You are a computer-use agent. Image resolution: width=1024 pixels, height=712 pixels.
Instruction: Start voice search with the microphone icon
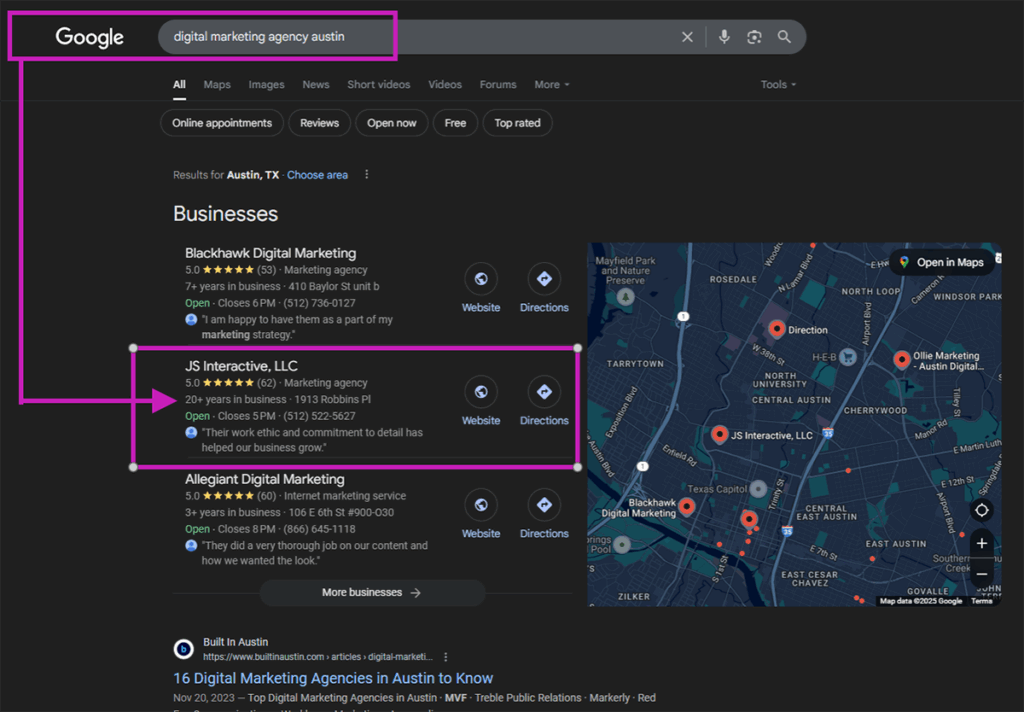point(724,37)
